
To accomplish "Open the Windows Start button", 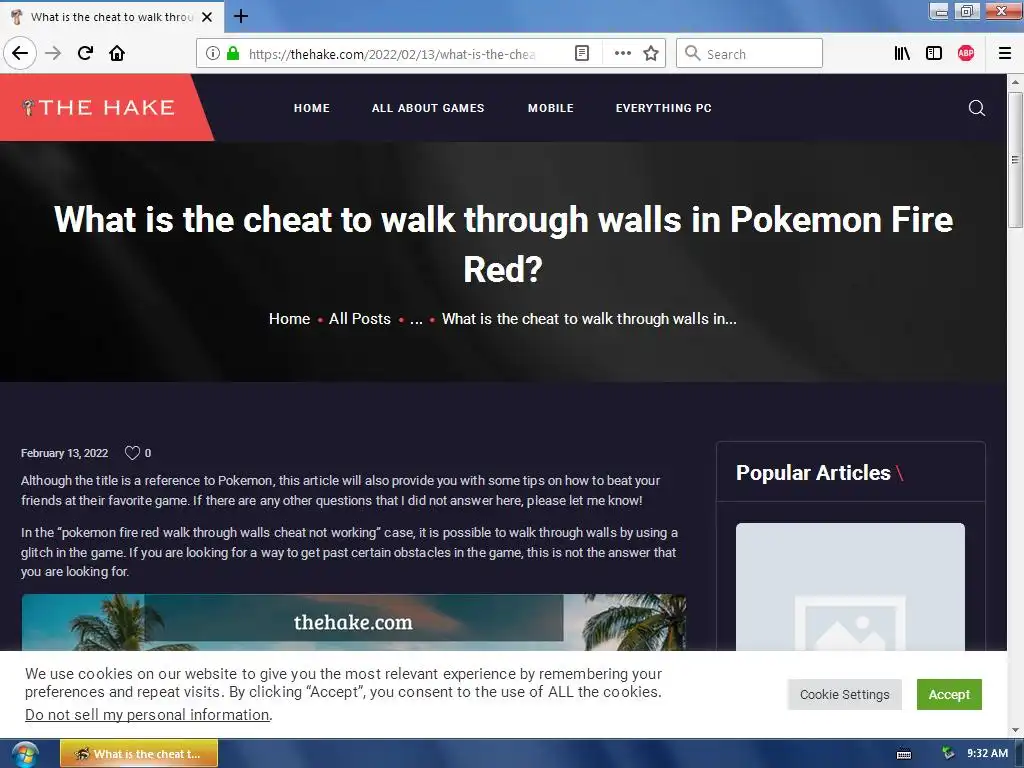I will coord(24,754).
